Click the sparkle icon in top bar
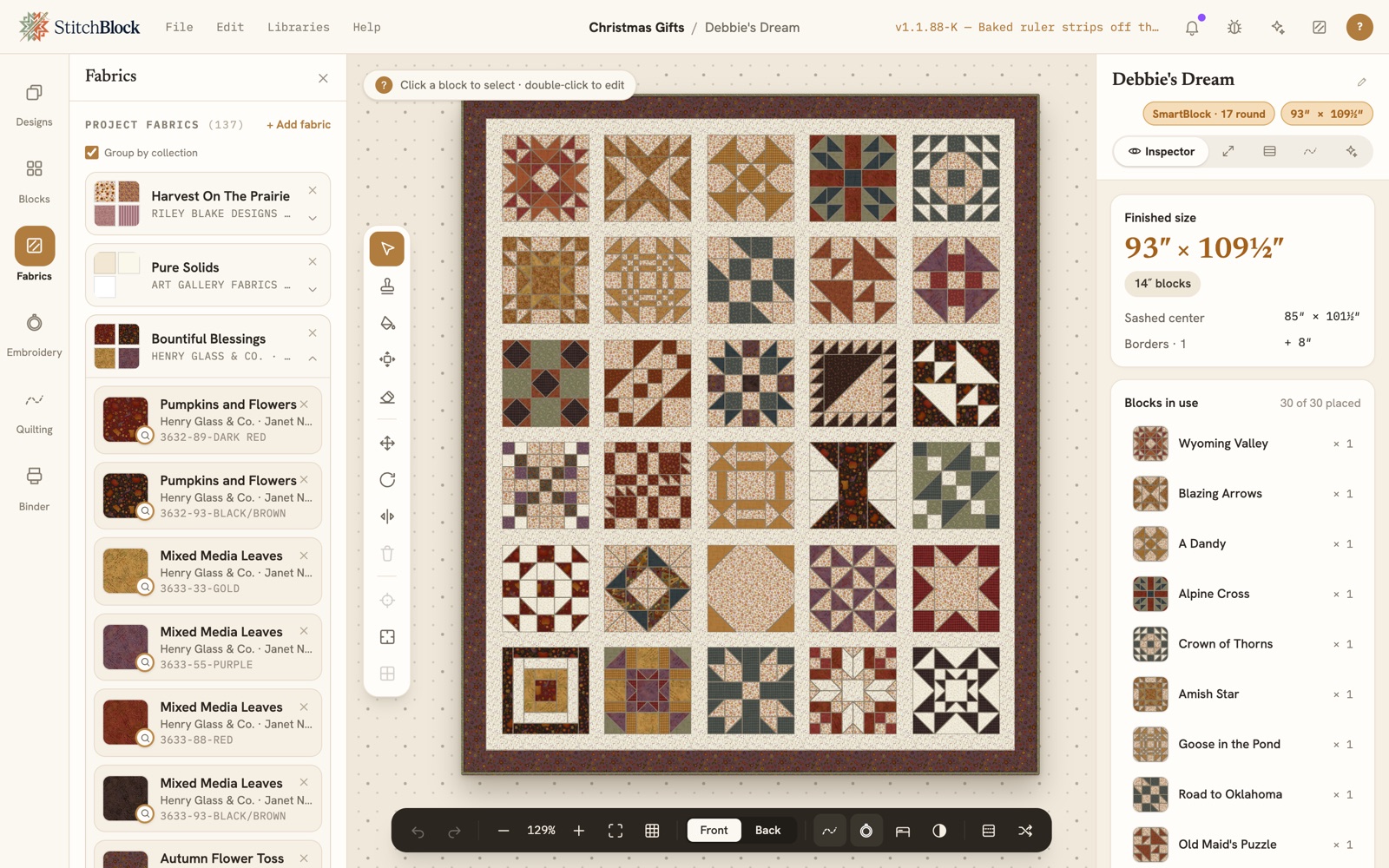 coord(1277,28)
